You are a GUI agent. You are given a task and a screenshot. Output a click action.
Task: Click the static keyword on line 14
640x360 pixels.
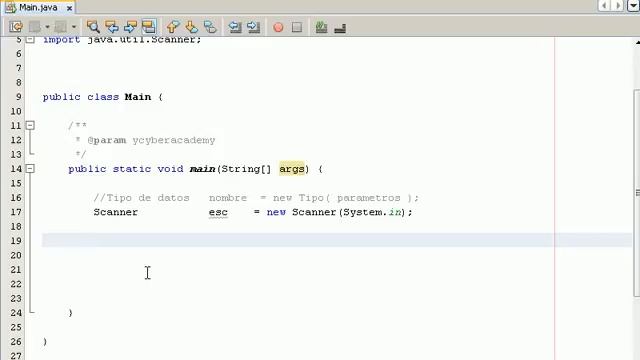(x=132, y=169)
